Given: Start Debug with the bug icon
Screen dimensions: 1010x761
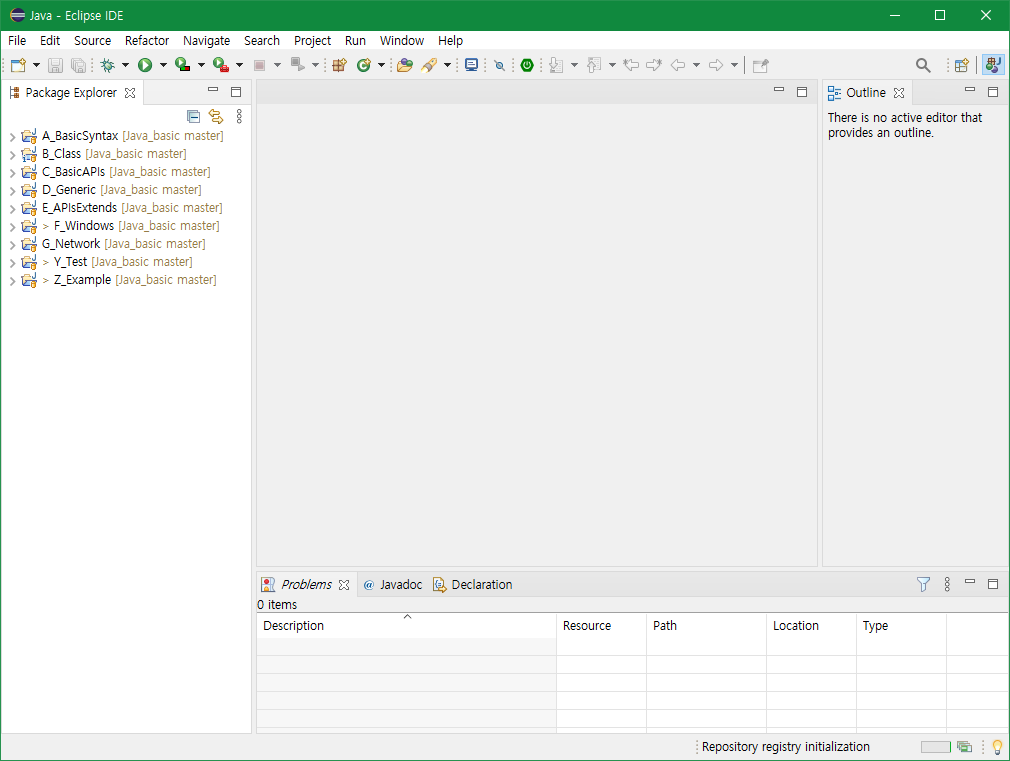Looking at the screenshot, I should tap(108, 65).
